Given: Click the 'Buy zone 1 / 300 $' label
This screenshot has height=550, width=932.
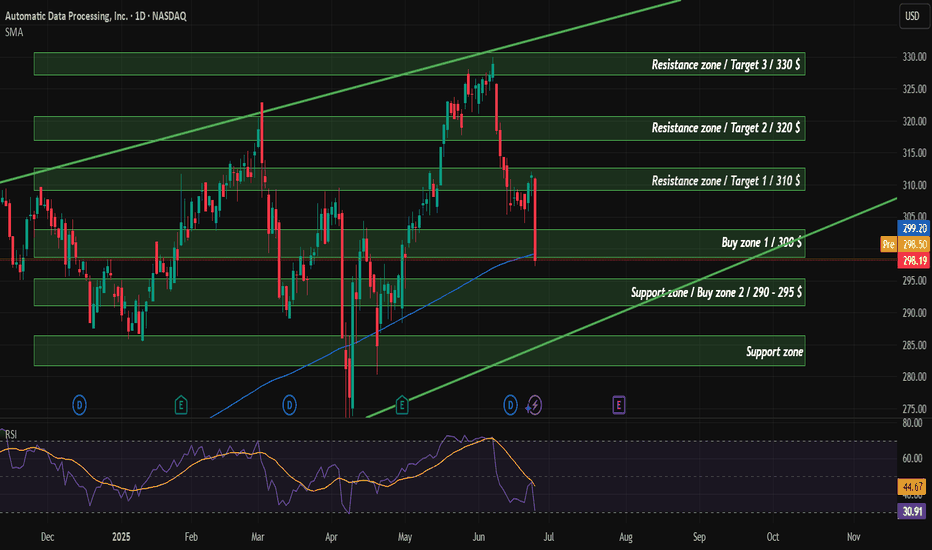Looking at the screenshot, I should click(x=761, y=243).
